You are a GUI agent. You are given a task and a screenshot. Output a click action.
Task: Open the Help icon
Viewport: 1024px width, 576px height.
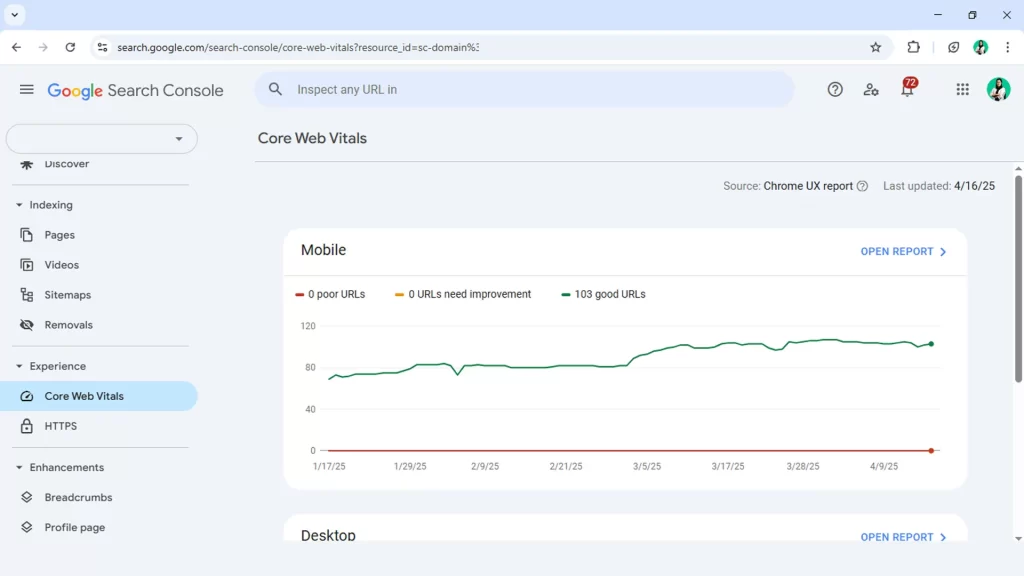[x=835, y=89]
